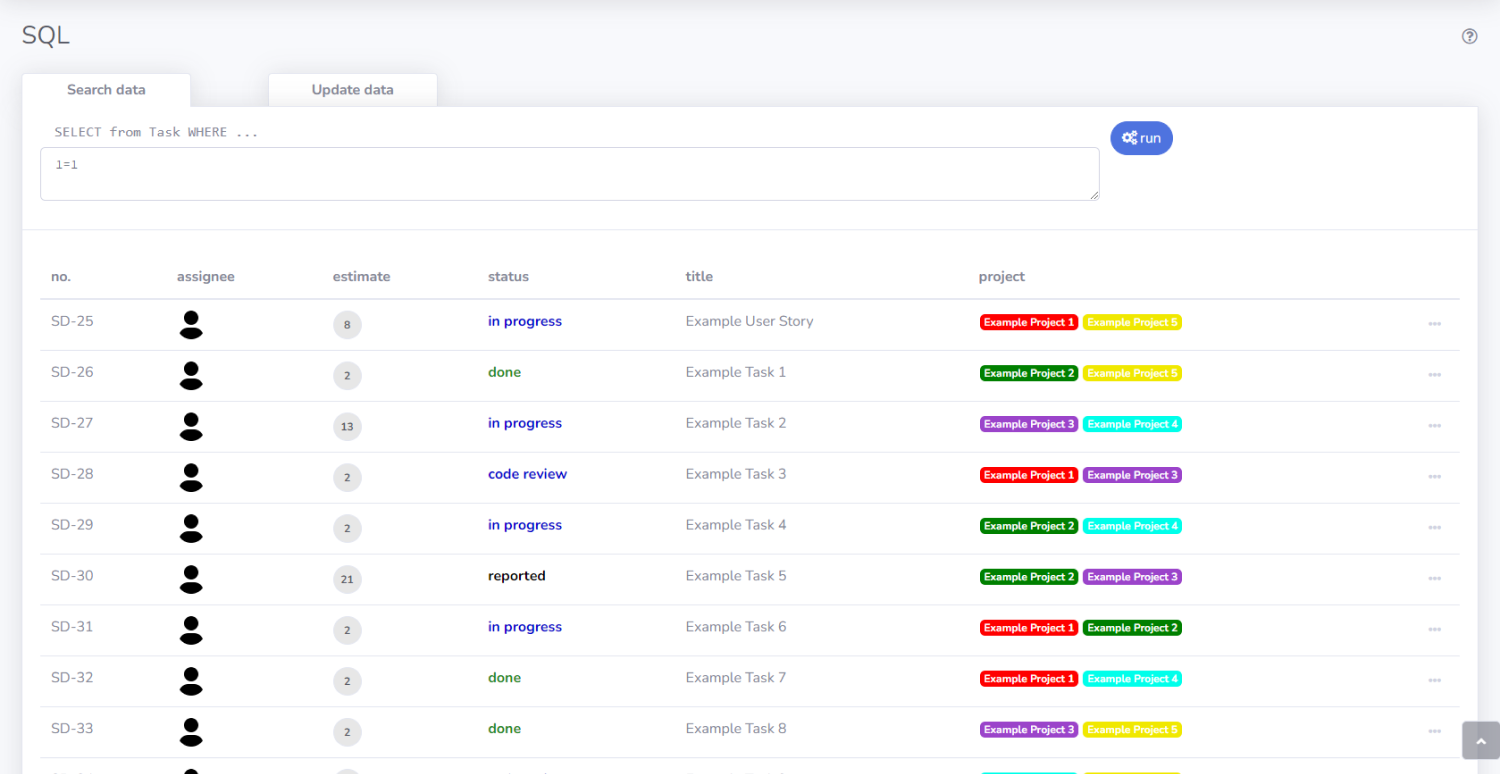Click cyan Example Project 4 tag in SD-27 row
Image resolution: width=1500 pixels, height=774 pixels.
coord(1133,424)
